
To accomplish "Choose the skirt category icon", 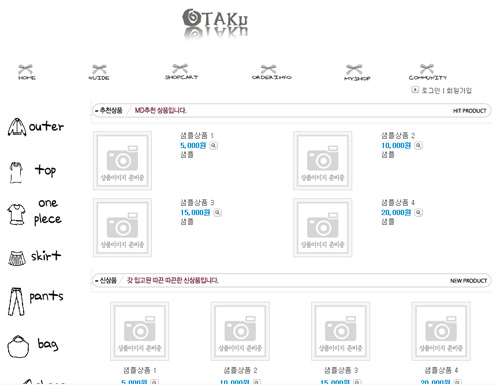I will pos(35,258).
